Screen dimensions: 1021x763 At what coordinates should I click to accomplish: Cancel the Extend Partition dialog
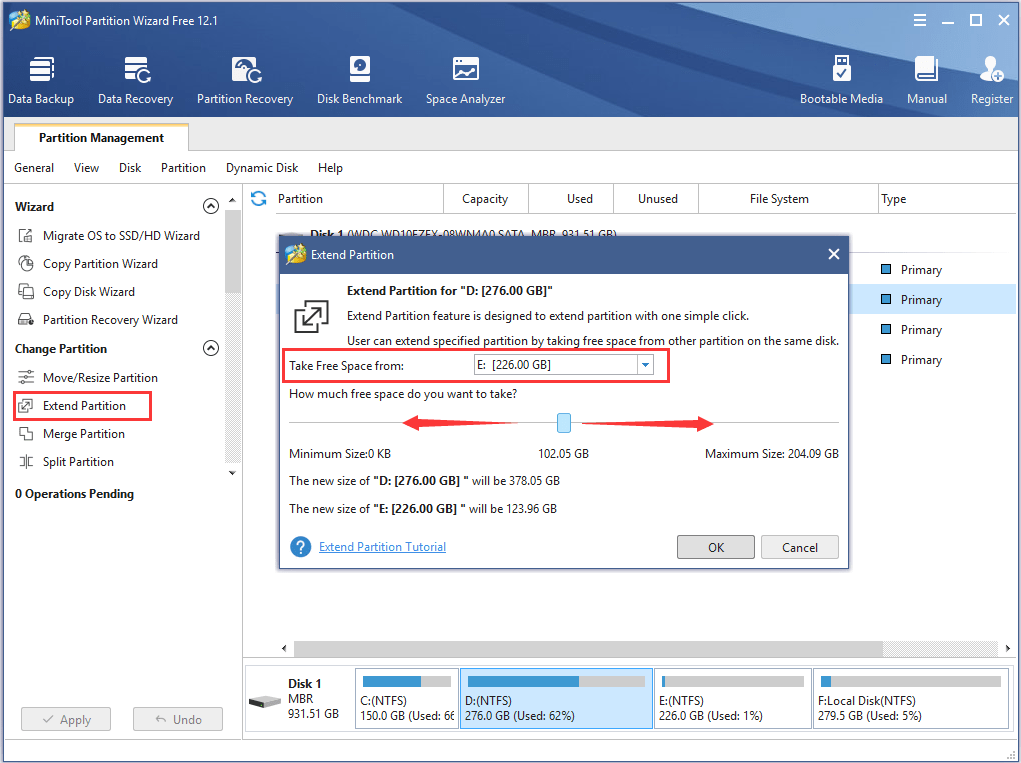tap(800, 548)
